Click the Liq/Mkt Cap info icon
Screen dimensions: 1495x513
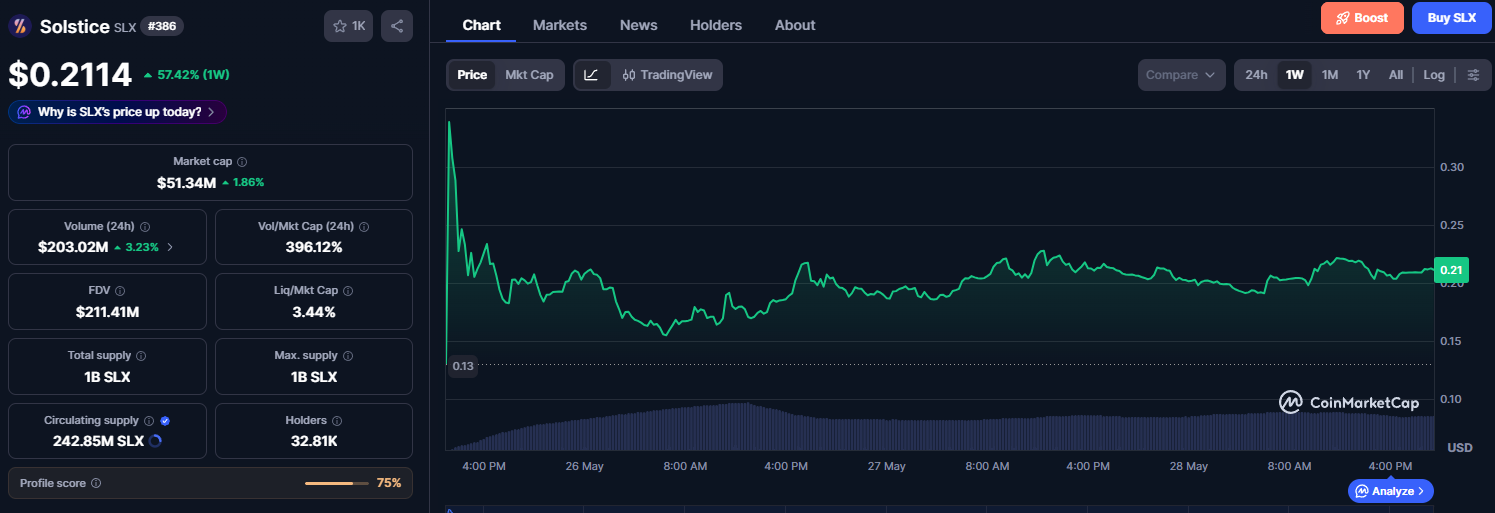[348, 291]
